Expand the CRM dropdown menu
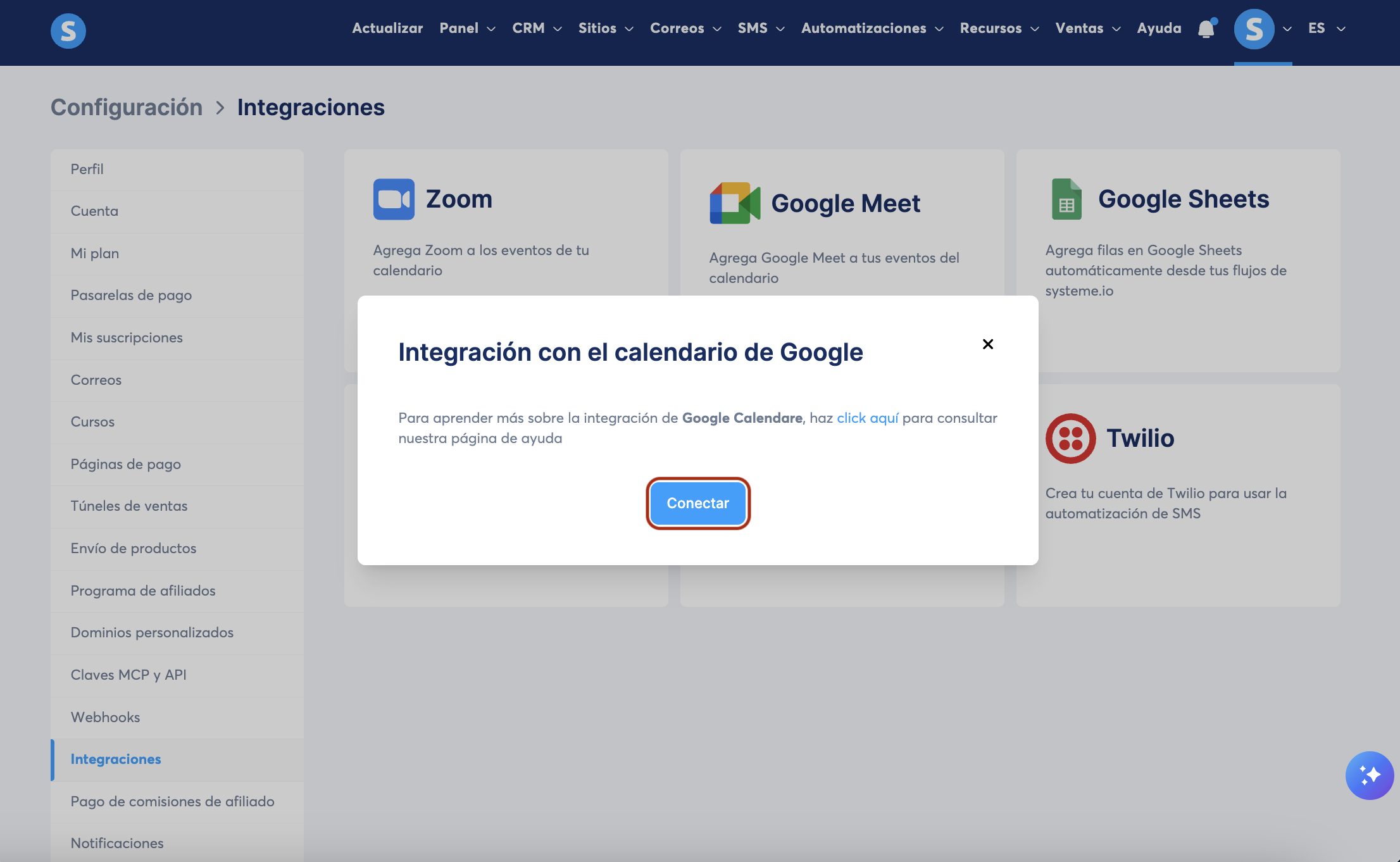 pos(537,28)
